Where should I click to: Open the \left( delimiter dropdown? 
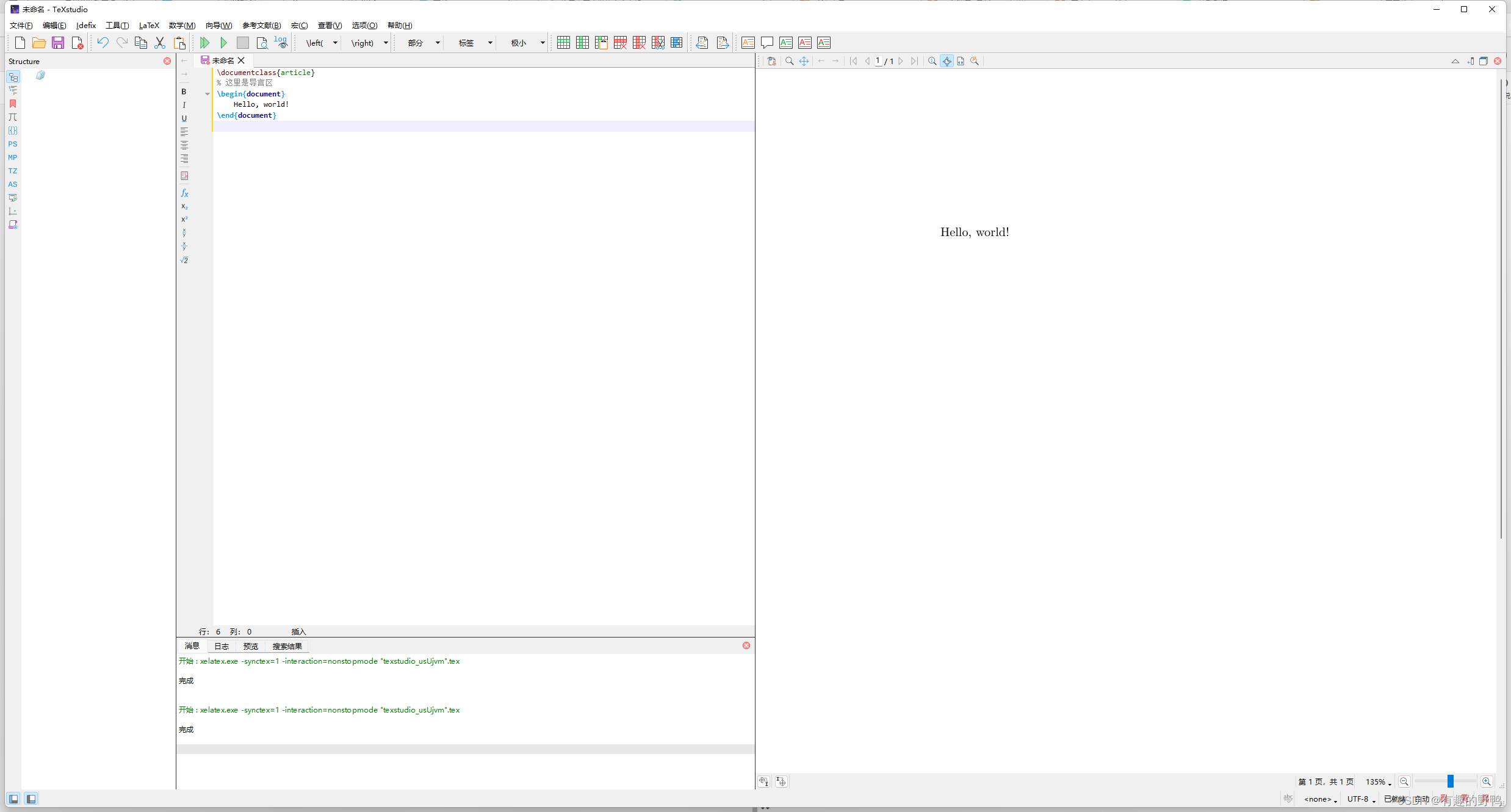tap(335, 43)
